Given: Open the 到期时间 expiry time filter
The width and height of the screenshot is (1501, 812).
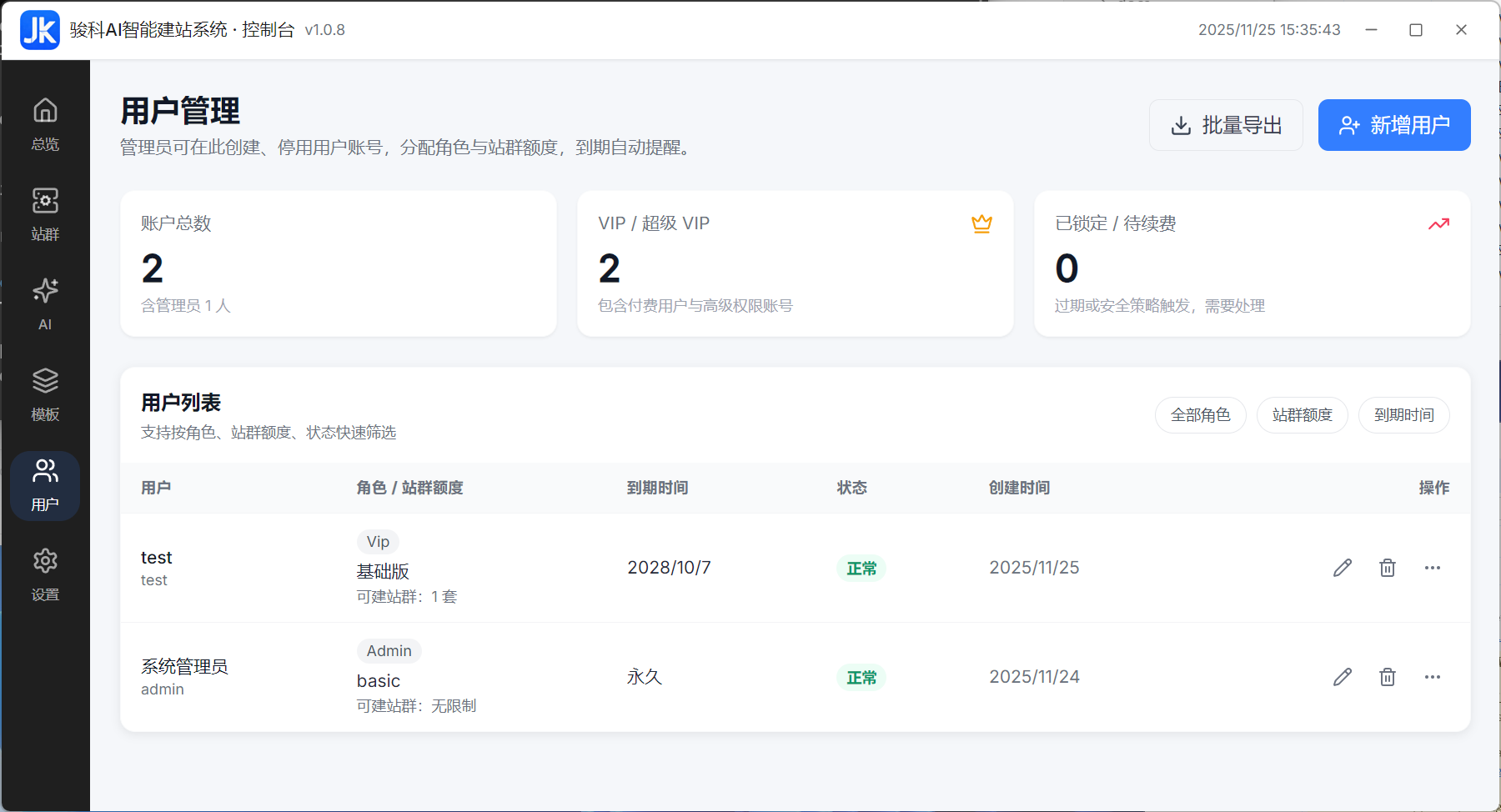Looking at the screenshot, I should (x=1403, y=414).
